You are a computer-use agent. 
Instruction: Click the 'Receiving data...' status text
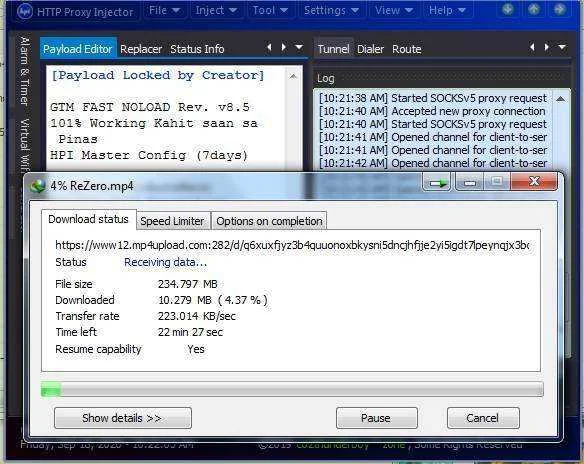coord(166,262)
